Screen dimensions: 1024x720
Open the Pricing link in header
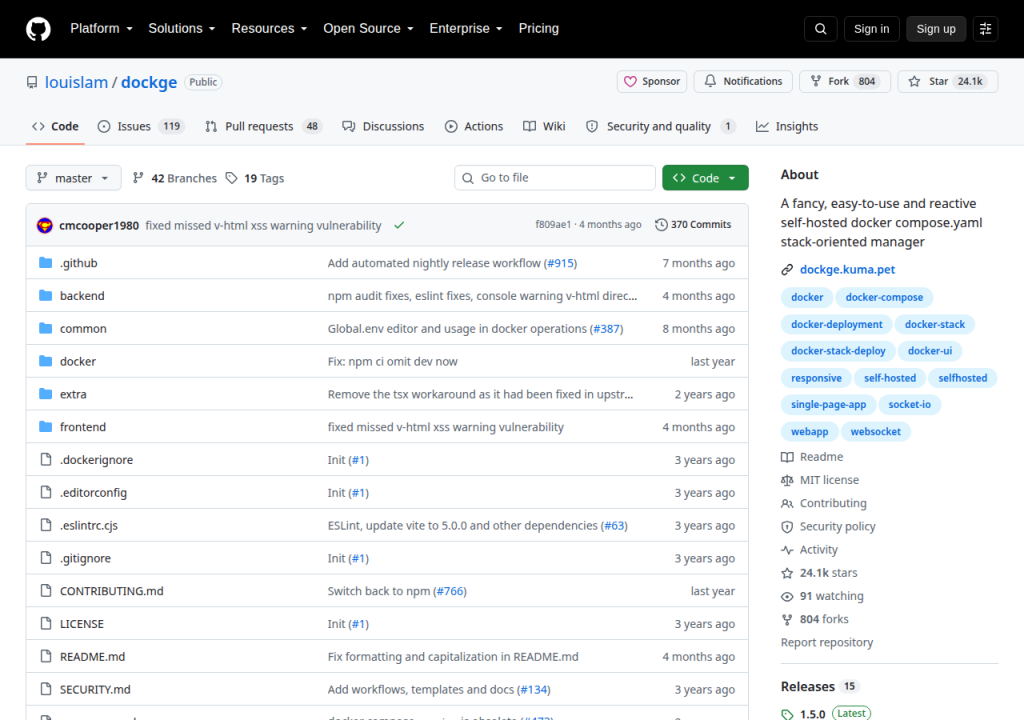coord(539,29)
